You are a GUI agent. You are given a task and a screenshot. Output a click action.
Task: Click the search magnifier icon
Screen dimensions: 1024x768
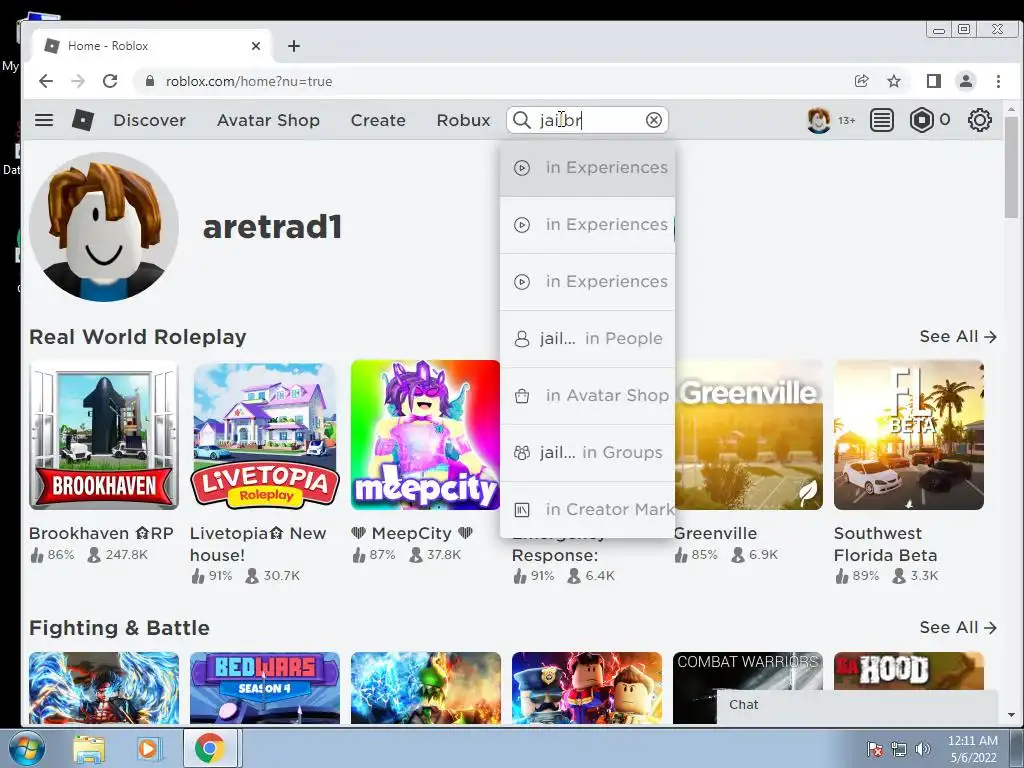(x=521, y=120)
